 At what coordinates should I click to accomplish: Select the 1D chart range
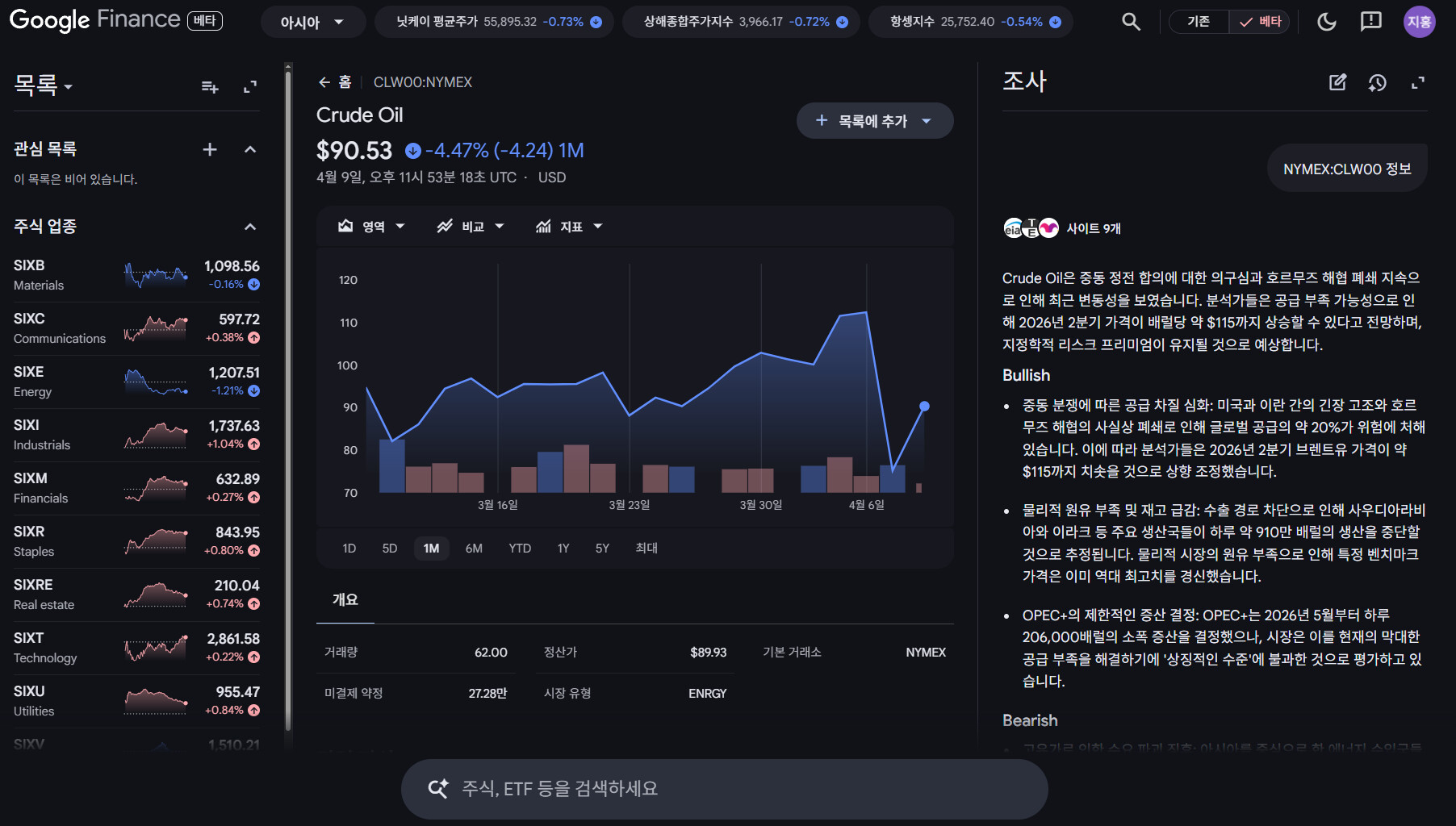pyautogui.click(x=349, y=549)
